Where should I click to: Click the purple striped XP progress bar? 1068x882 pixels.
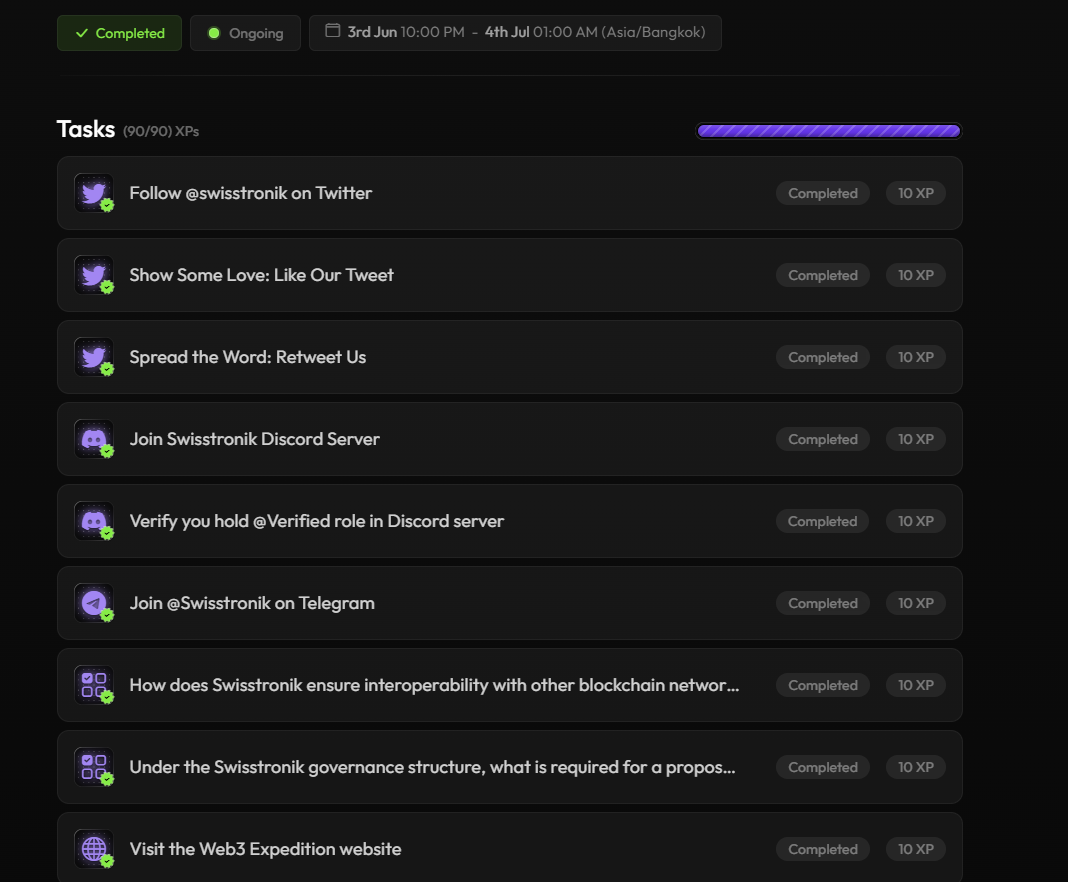(828, 131)
